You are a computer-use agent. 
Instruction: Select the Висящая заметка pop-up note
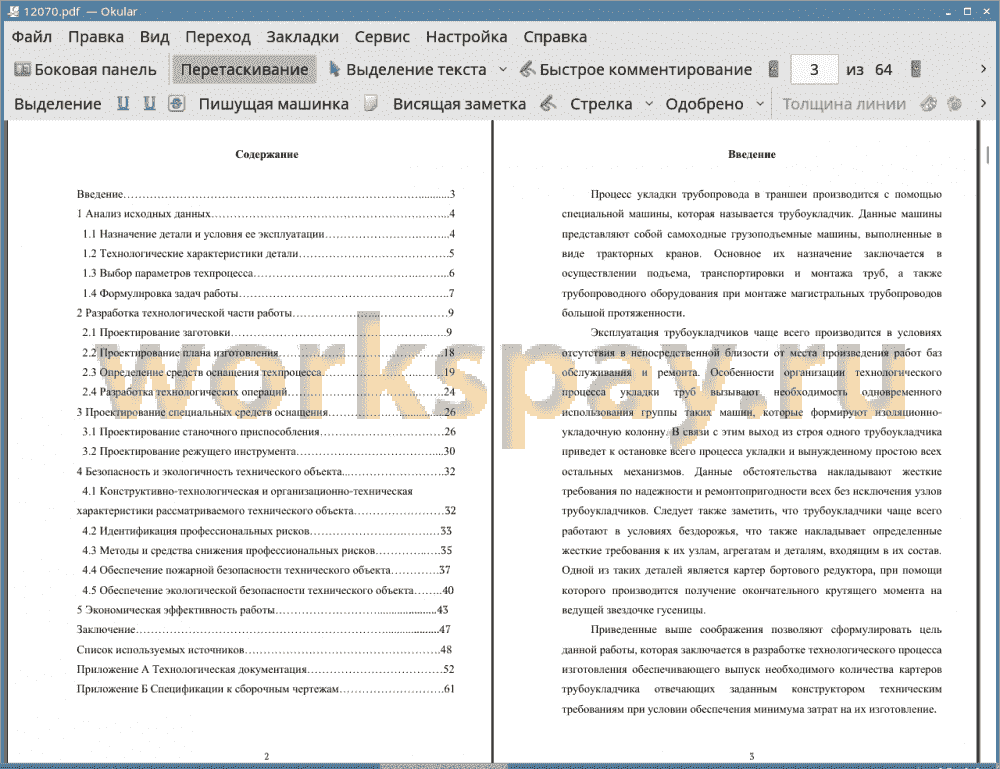click(459, 104)
